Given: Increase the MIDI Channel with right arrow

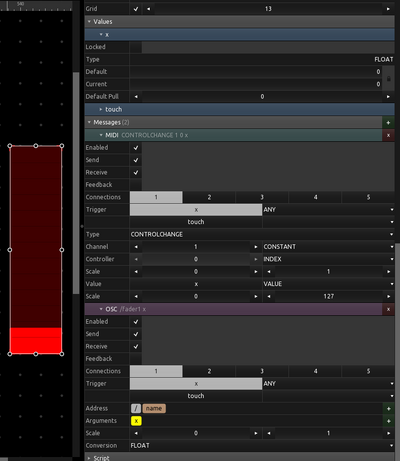Looking at the screenshot, I should [256, 247].
